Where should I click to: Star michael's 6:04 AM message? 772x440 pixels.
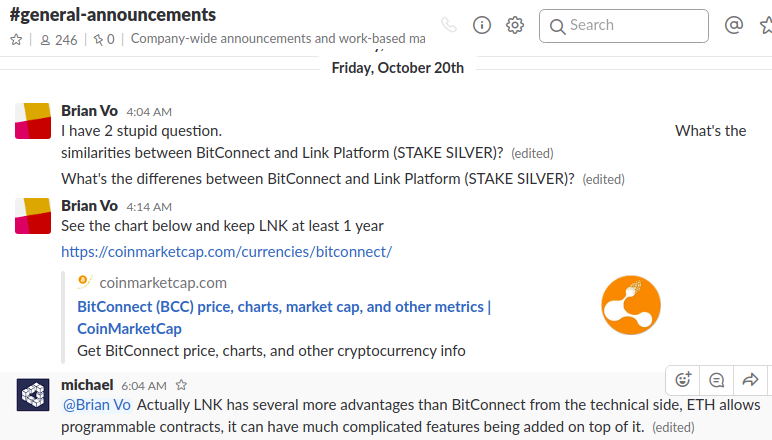point(182,384)
